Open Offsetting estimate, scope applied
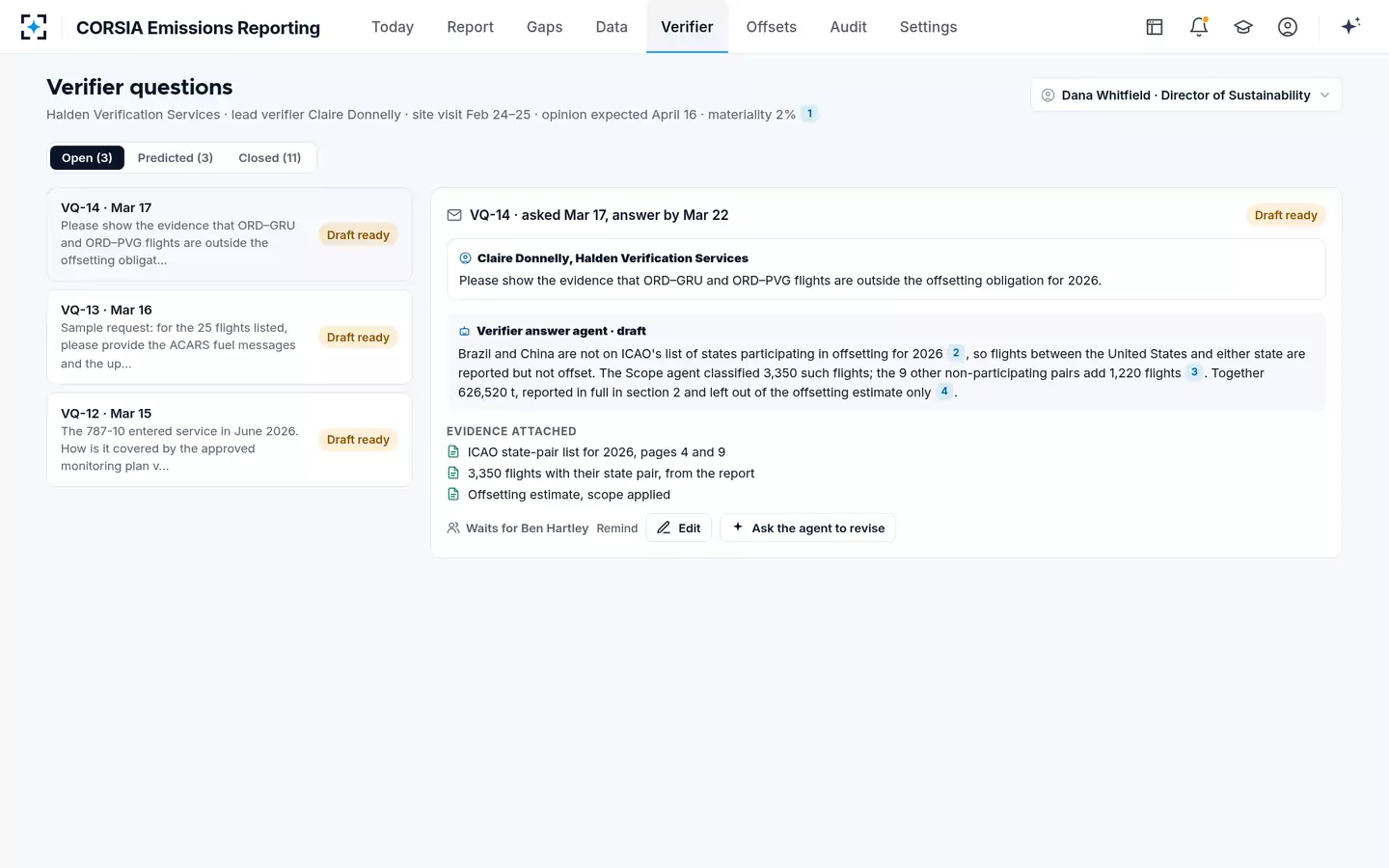The height and width of the screenshot is (868, 1389). click(569, 495)
